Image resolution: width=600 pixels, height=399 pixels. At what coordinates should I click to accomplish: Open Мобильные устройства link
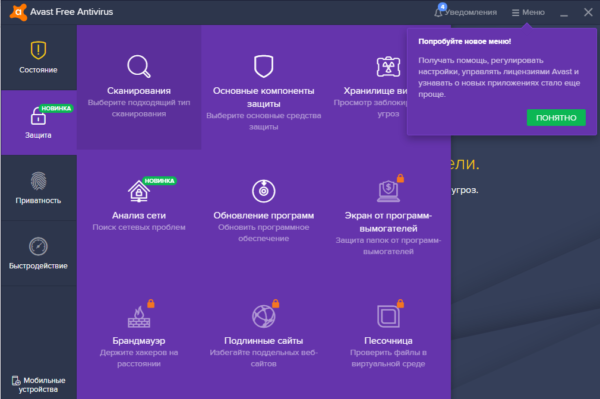pyautogui.click(x=38, y=385)
